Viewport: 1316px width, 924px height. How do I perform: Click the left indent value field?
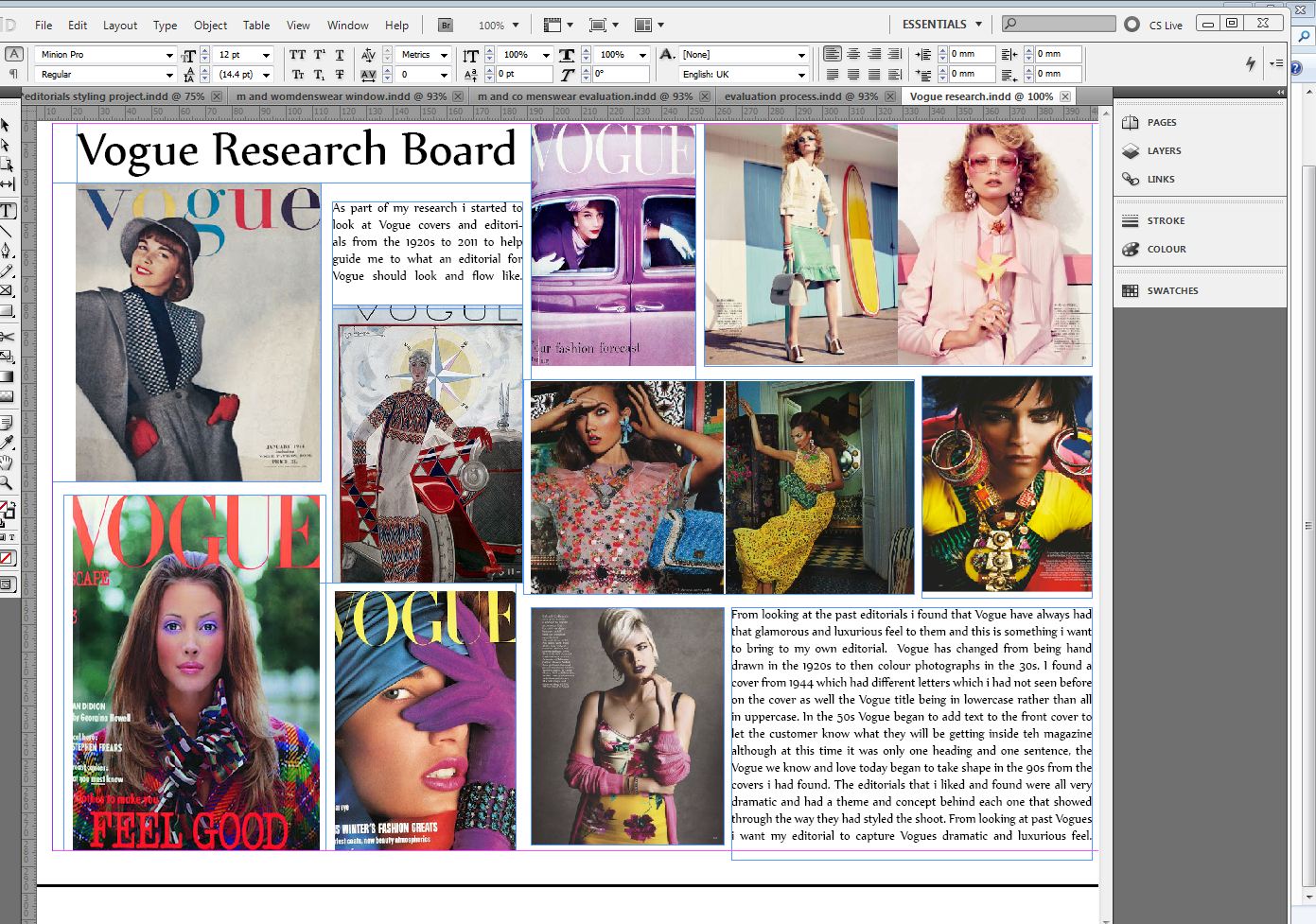click(x=972, y=55)
